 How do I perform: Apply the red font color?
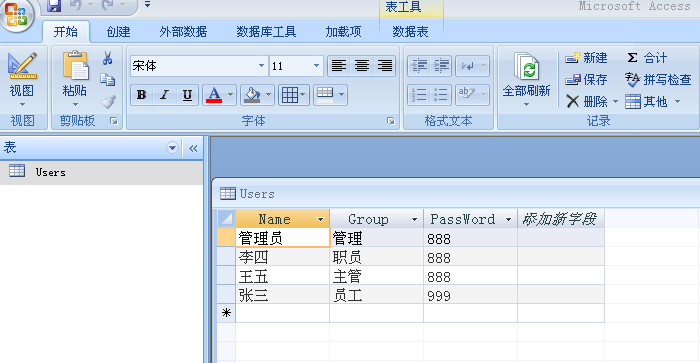214,95
